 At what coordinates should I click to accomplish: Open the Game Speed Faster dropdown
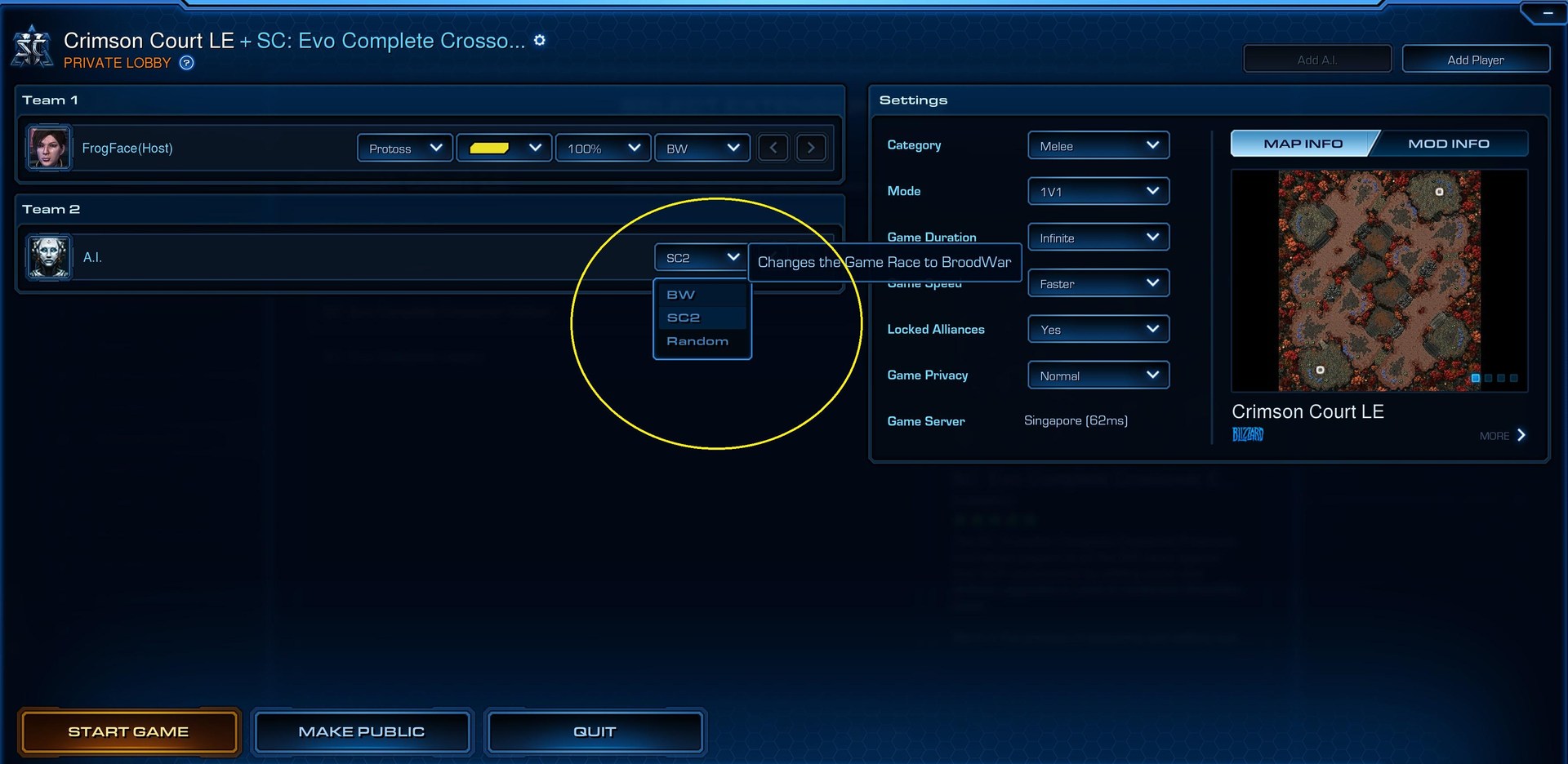click(1098, 283)
